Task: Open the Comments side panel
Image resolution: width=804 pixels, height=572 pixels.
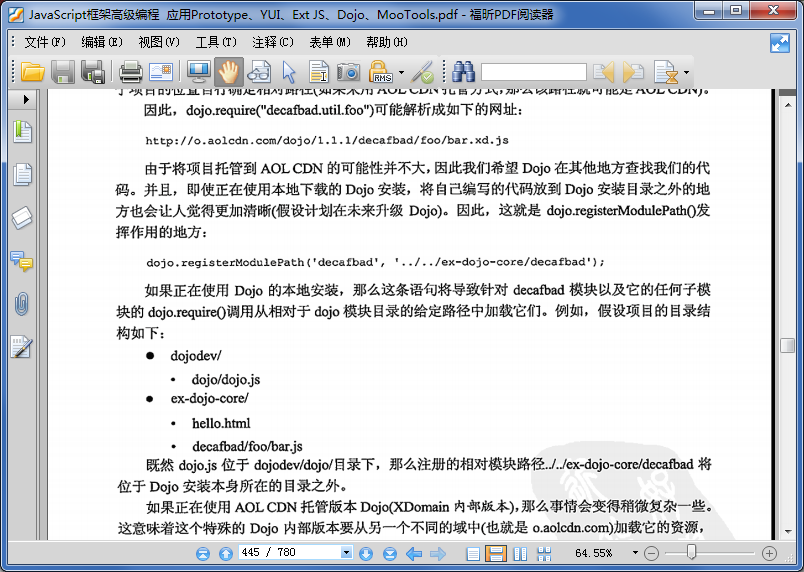Action: (22, 261)
